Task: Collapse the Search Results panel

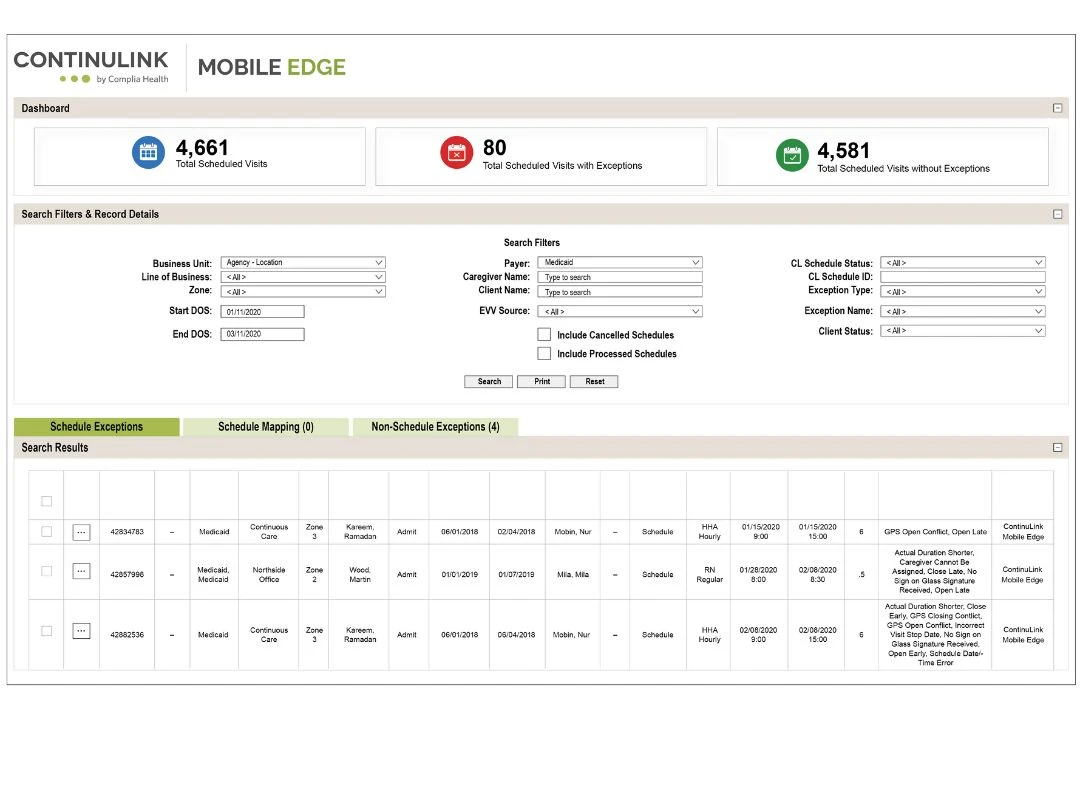Action: 1057,448
